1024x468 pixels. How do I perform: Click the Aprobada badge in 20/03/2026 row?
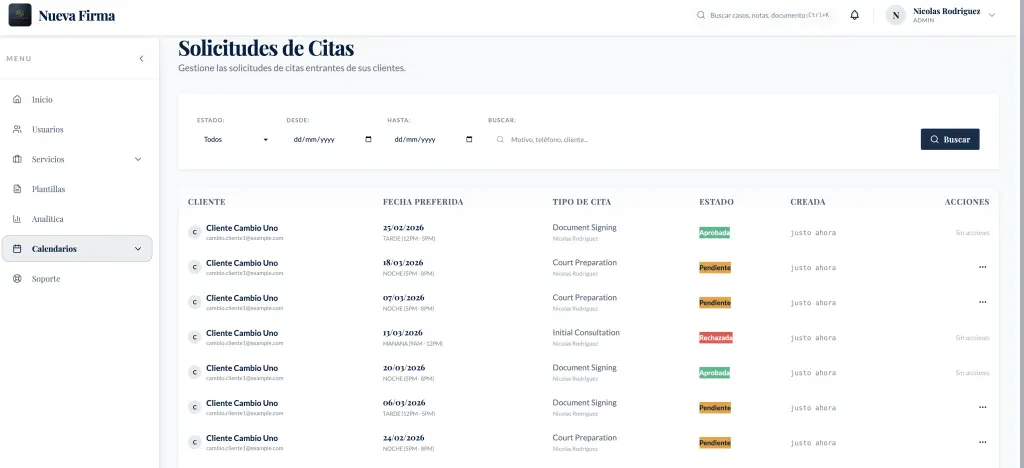click(x=714, y=373)
